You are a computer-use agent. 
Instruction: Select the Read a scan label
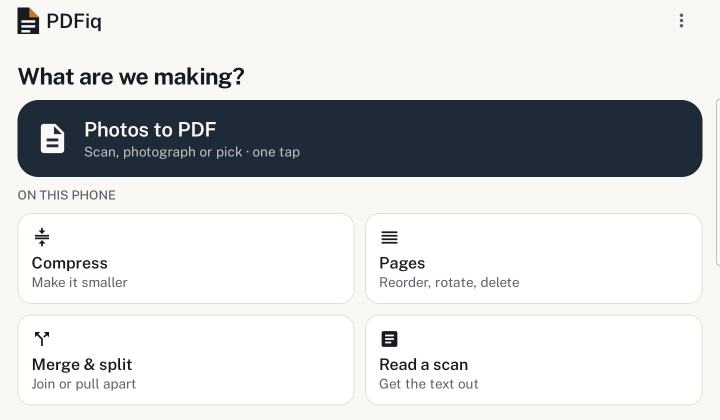[423, 364]
